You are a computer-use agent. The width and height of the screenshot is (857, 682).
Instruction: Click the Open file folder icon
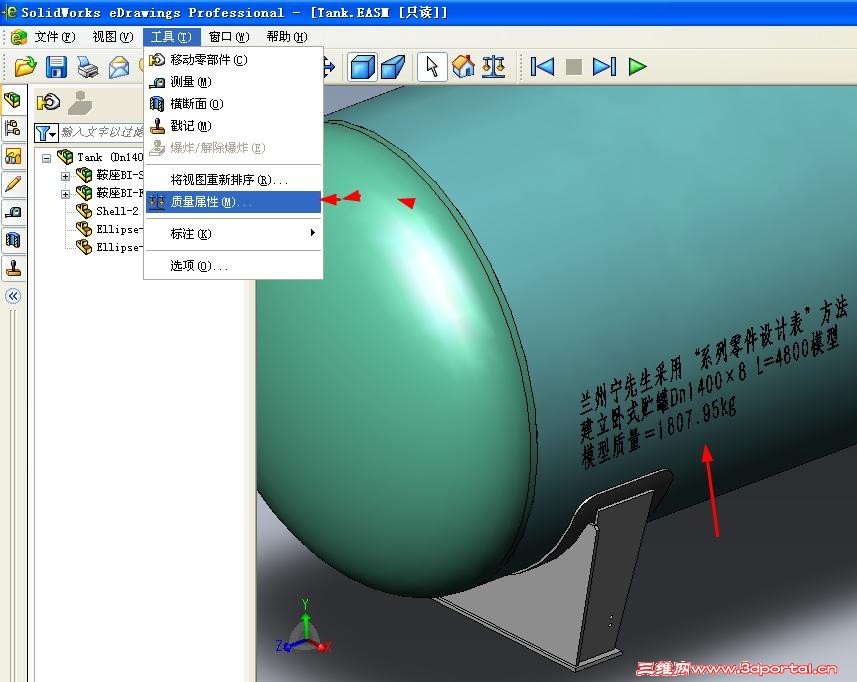click(x=25, y=67)
